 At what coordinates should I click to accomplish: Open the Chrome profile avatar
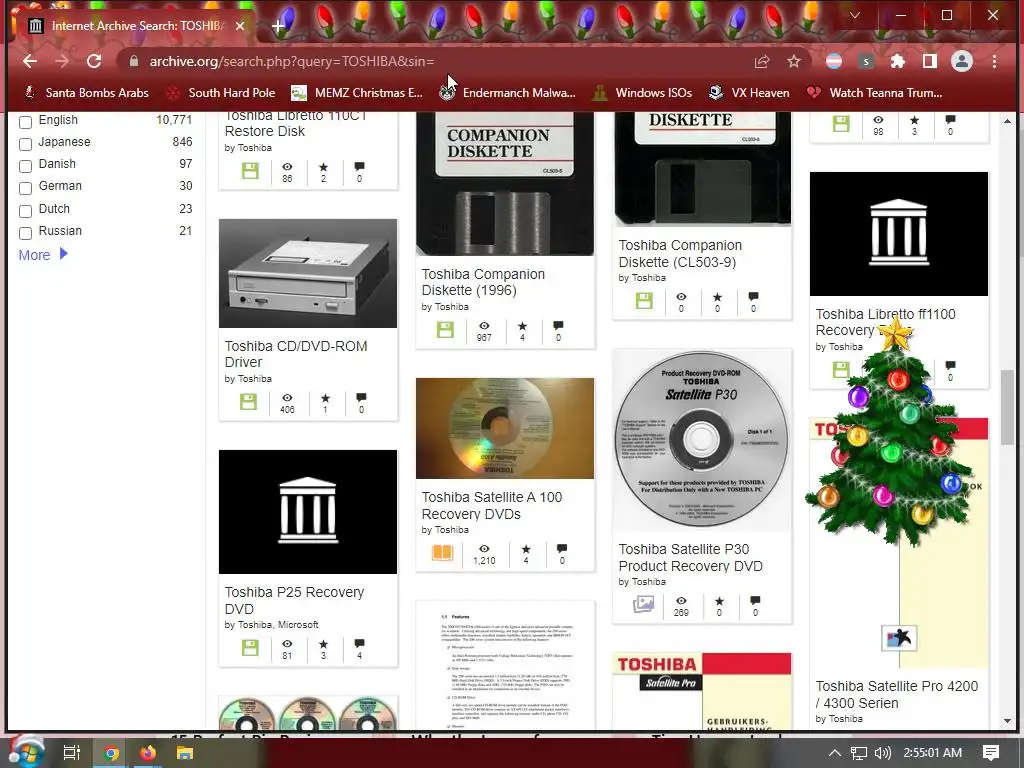[961, 61]
